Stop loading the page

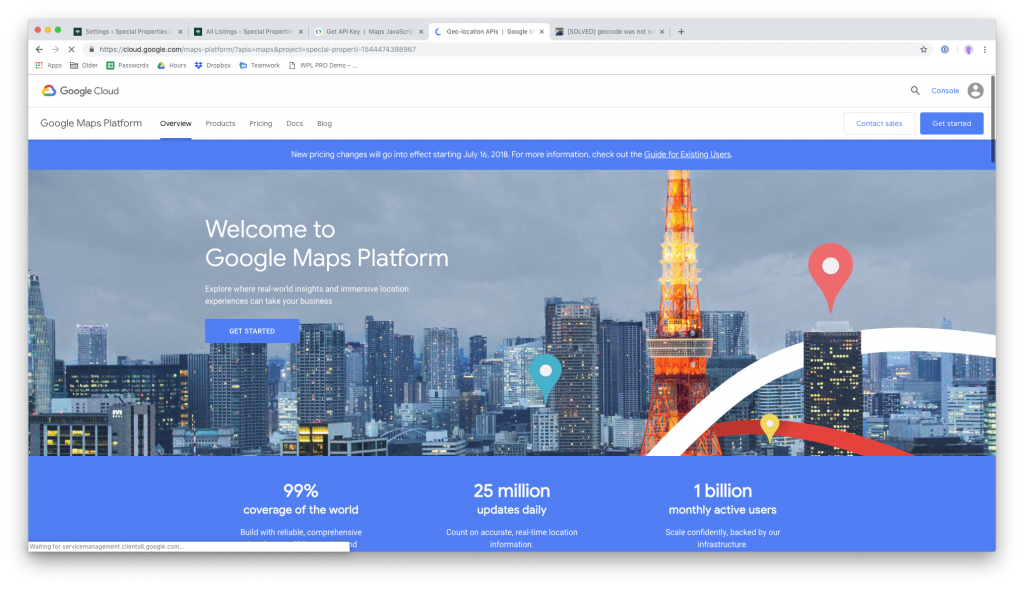point(72,50)
